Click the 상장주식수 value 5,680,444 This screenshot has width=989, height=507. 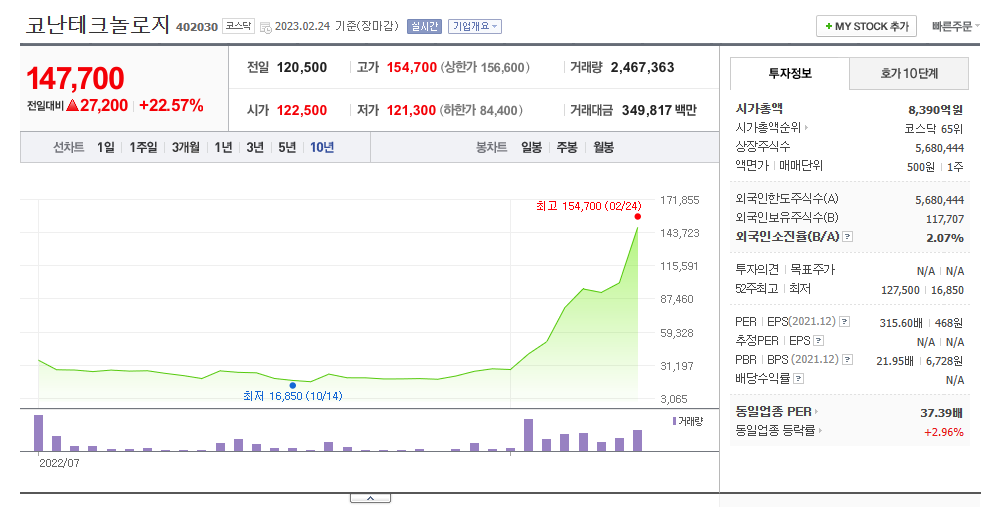[x=939, y=148]
